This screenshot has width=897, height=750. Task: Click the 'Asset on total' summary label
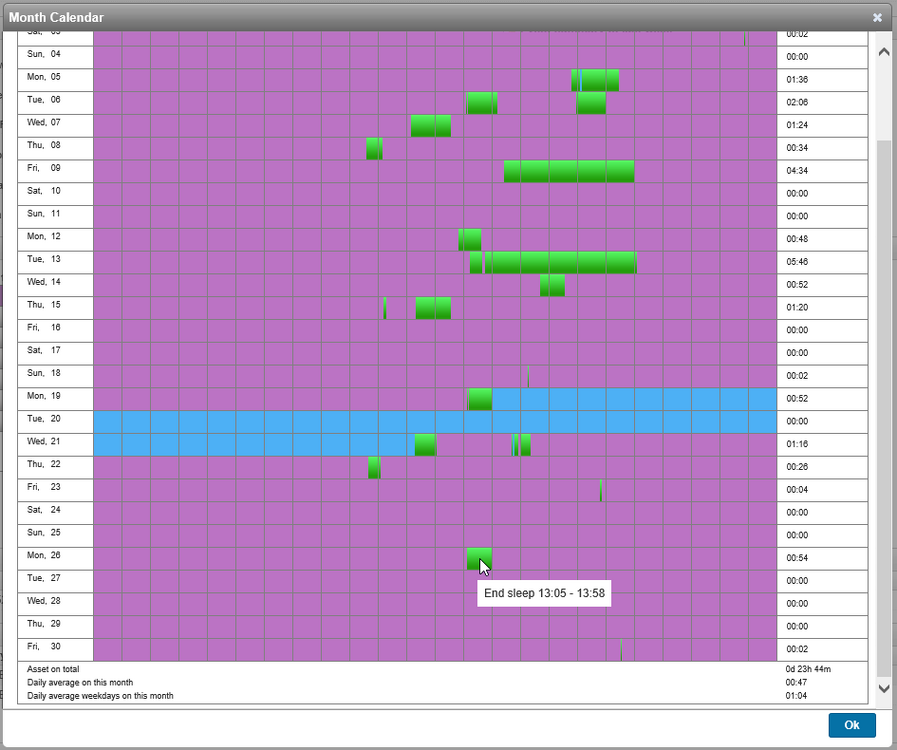click(53, 669)
